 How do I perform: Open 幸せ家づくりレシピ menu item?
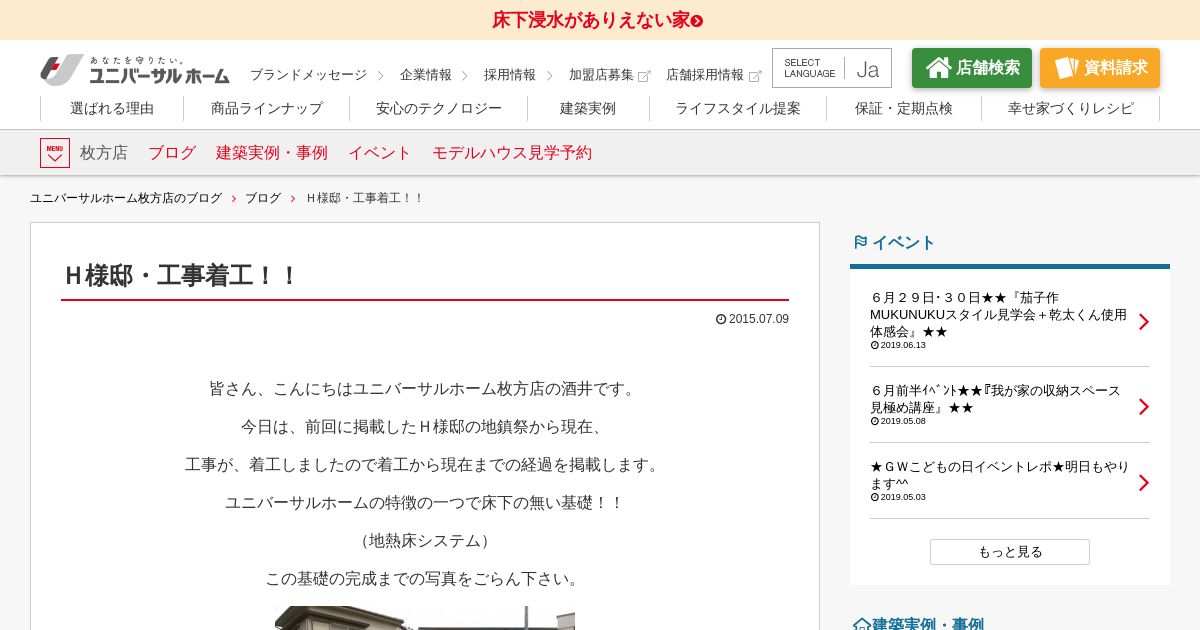point(1071,108)
